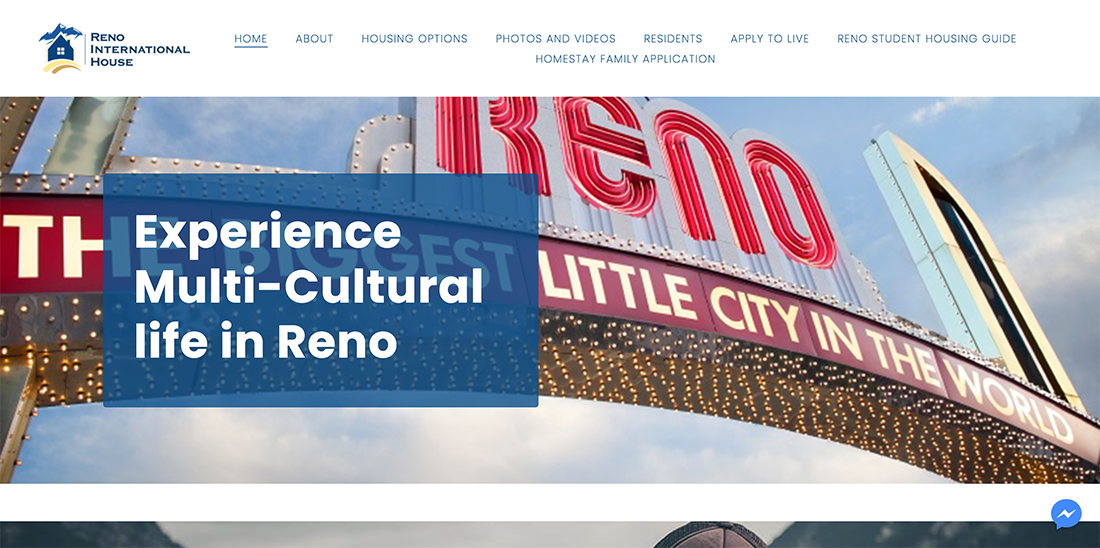
Task: Open the About page
Action: [314, 39]
